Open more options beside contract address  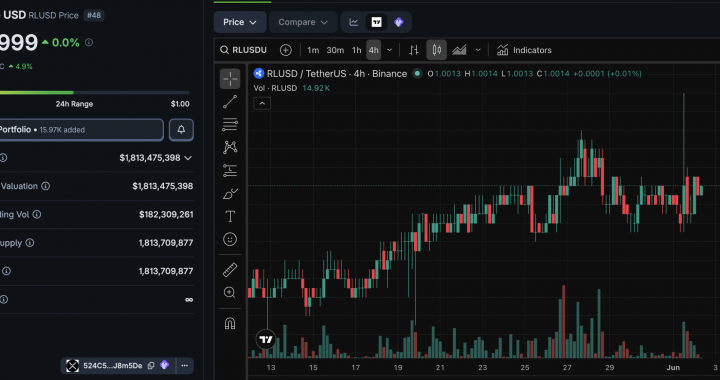coord(185,366)
